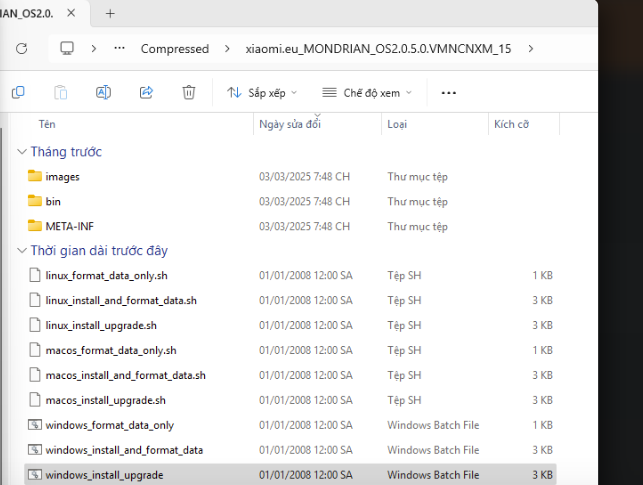Open the Chế độ xem view dropdown
Image resolution: width=643 pixels, height=485 pixels.
(367, 93)
